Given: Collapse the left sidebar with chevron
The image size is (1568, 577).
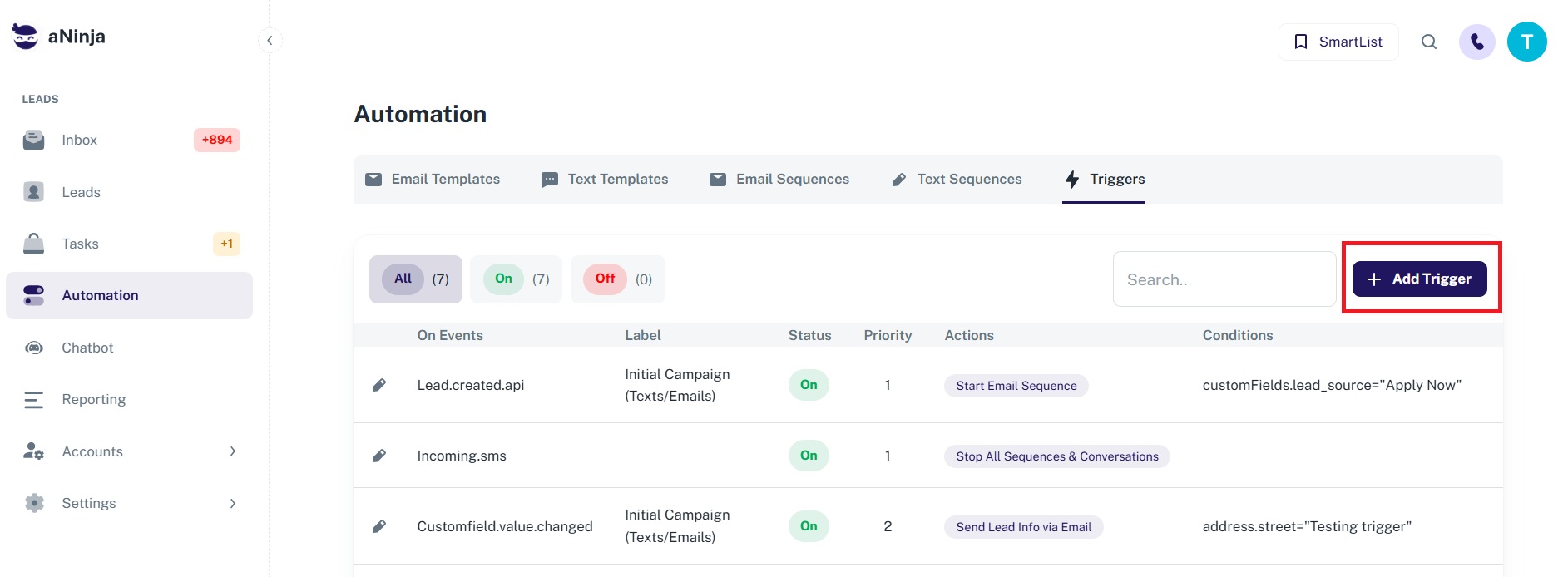Looking at the screenshot, I should (x=270, y=41).
